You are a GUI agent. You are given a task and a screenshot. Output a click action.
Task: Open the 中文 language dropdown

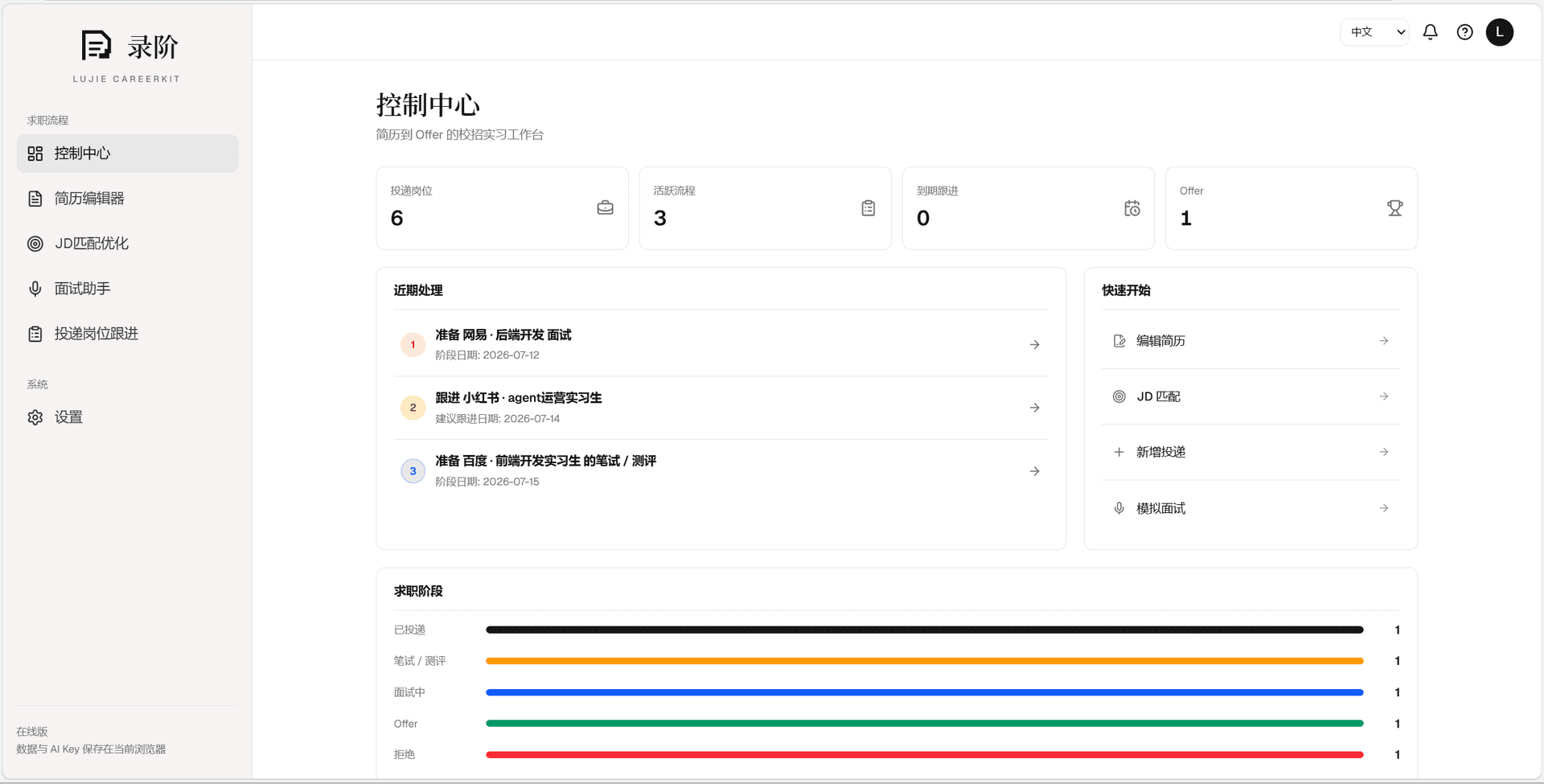click(1374, 32)
